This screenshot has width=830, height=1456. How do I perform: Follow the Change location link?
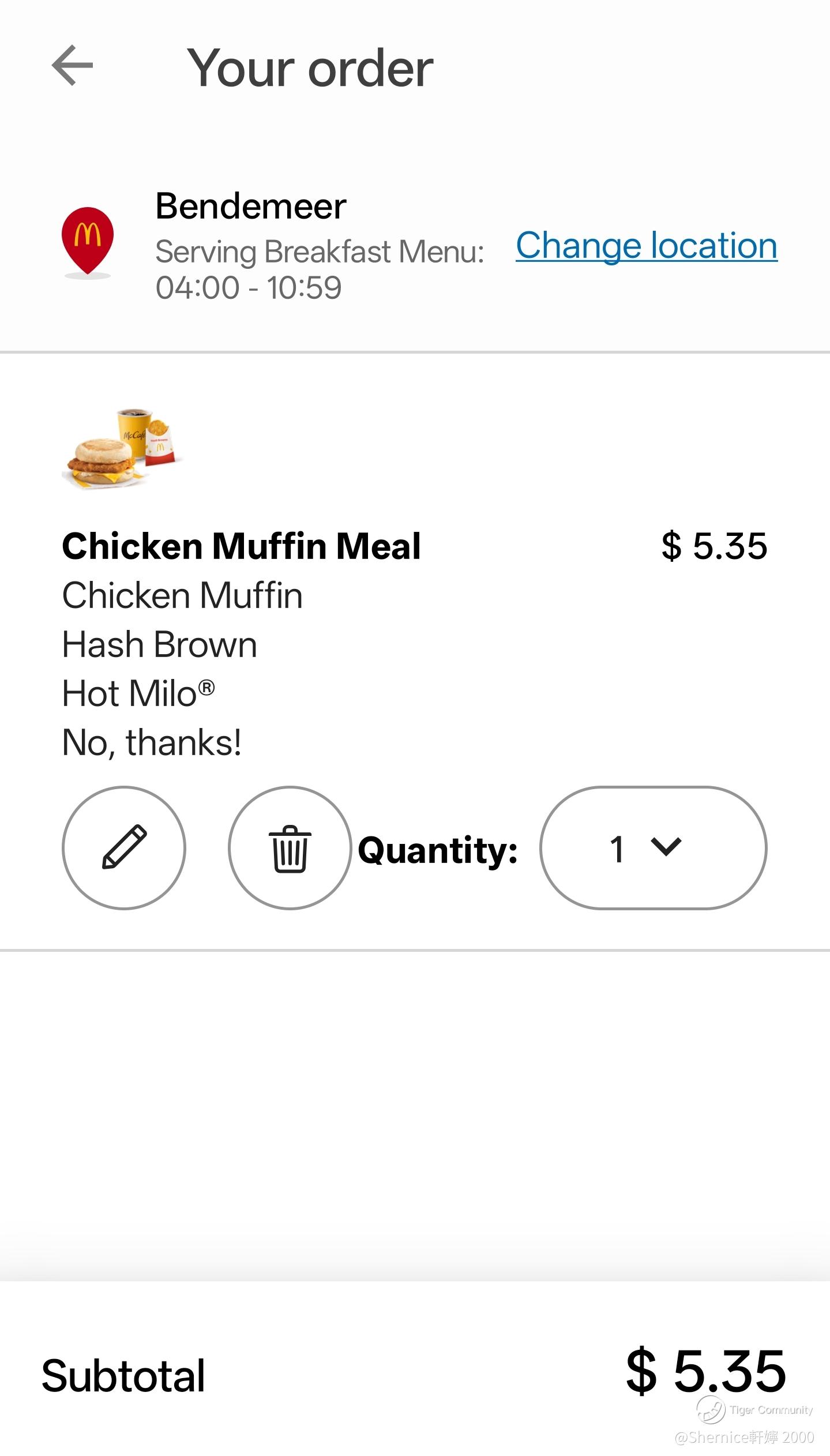(x=647, y=245)
